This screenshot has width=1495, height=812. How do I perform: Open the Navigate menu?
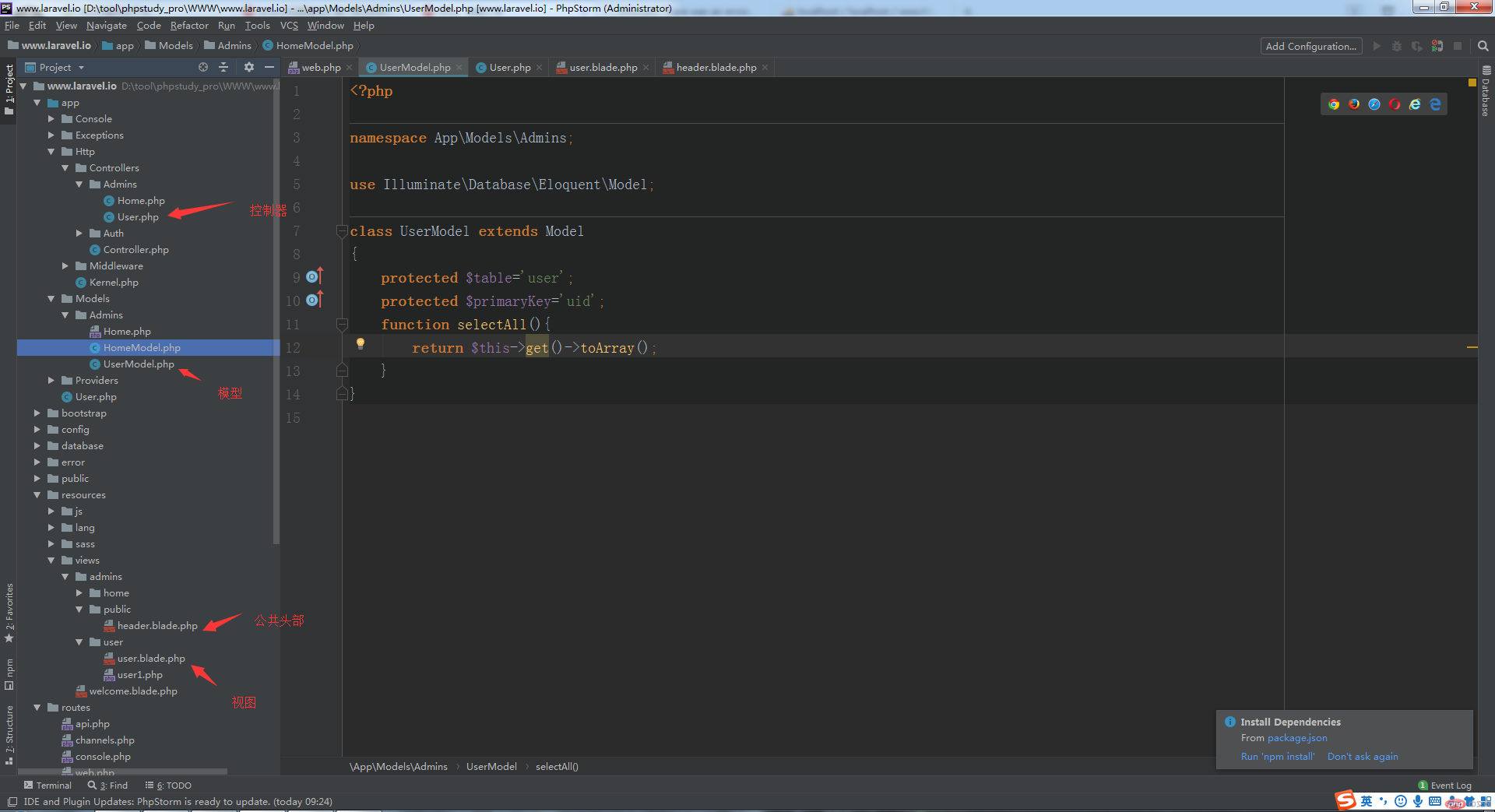pos(107,26)
